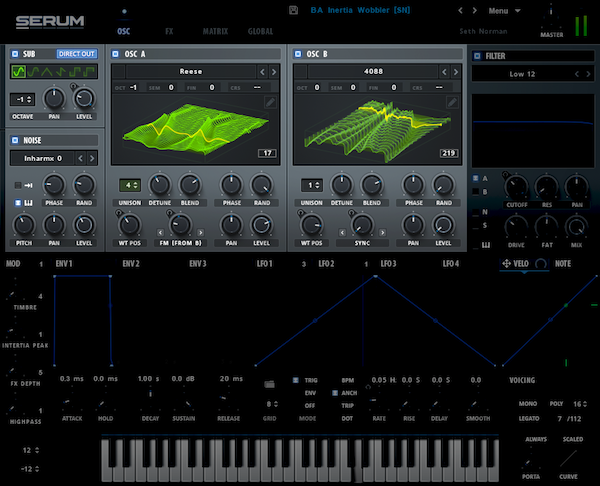Change the OSC B unison voices stepper
600x486 pixels.
[312, 185]
